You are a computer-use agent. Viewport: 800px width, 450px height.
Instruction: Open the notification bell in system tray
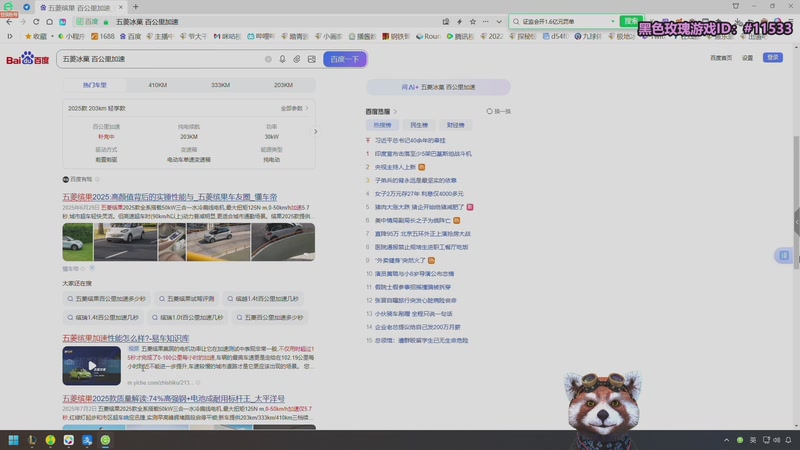click(788, 440)
